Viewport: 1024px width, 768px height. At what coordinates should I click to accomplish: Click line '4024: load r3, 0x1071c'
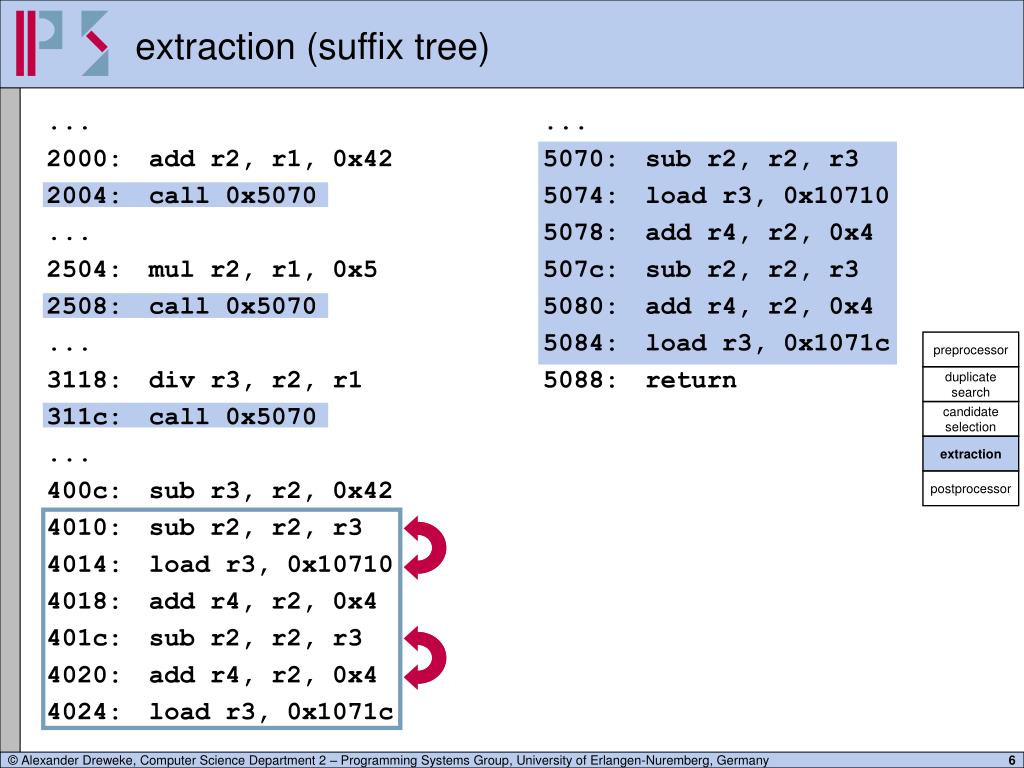click(x=220, y=711)
